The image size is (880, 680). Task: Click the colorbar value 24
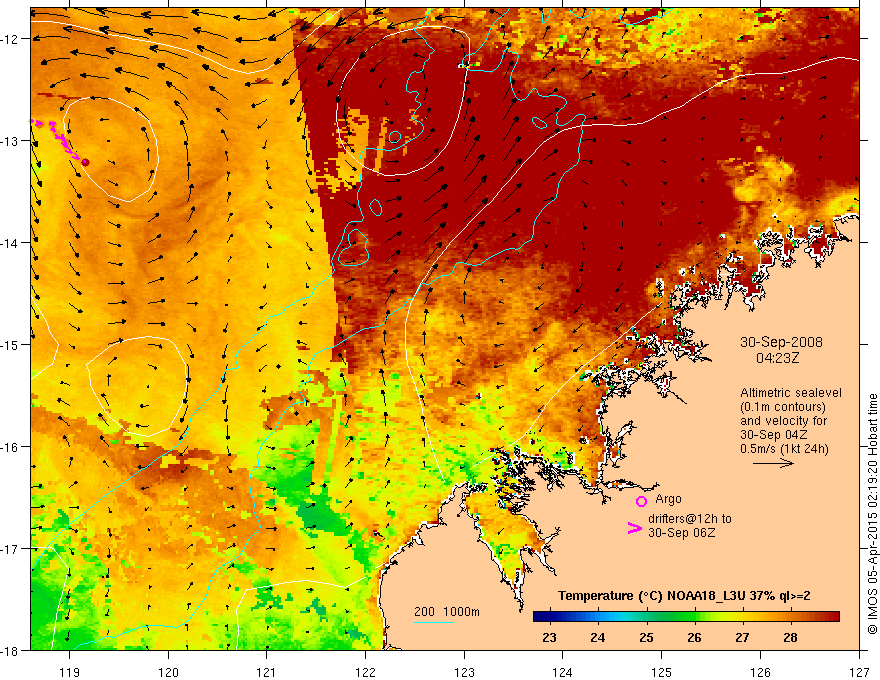[x=598, y=637]
